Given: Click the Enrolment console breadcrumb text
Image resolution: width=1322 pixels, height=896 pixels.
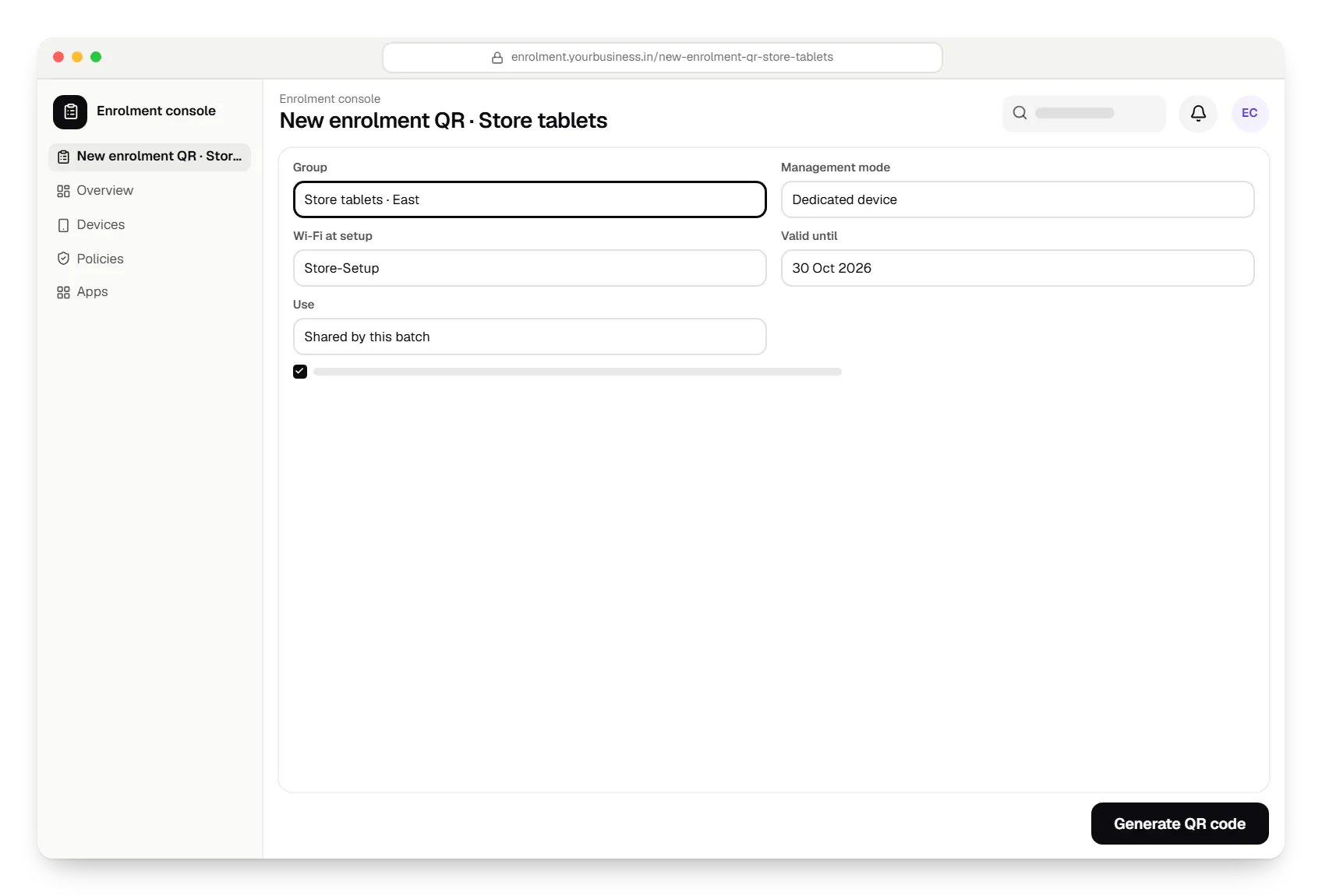Looking at the screenshot, I should (330, 99).
